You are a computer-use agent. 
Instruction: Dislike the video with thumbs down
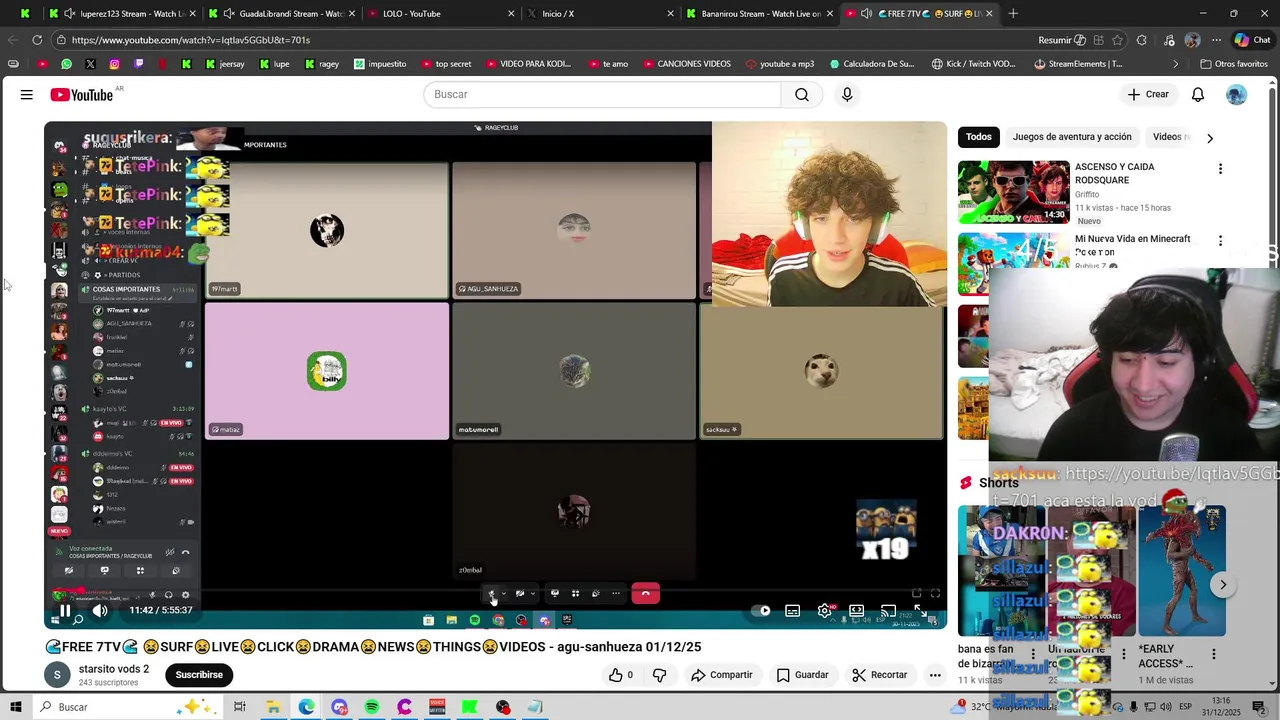coord(659,675)
